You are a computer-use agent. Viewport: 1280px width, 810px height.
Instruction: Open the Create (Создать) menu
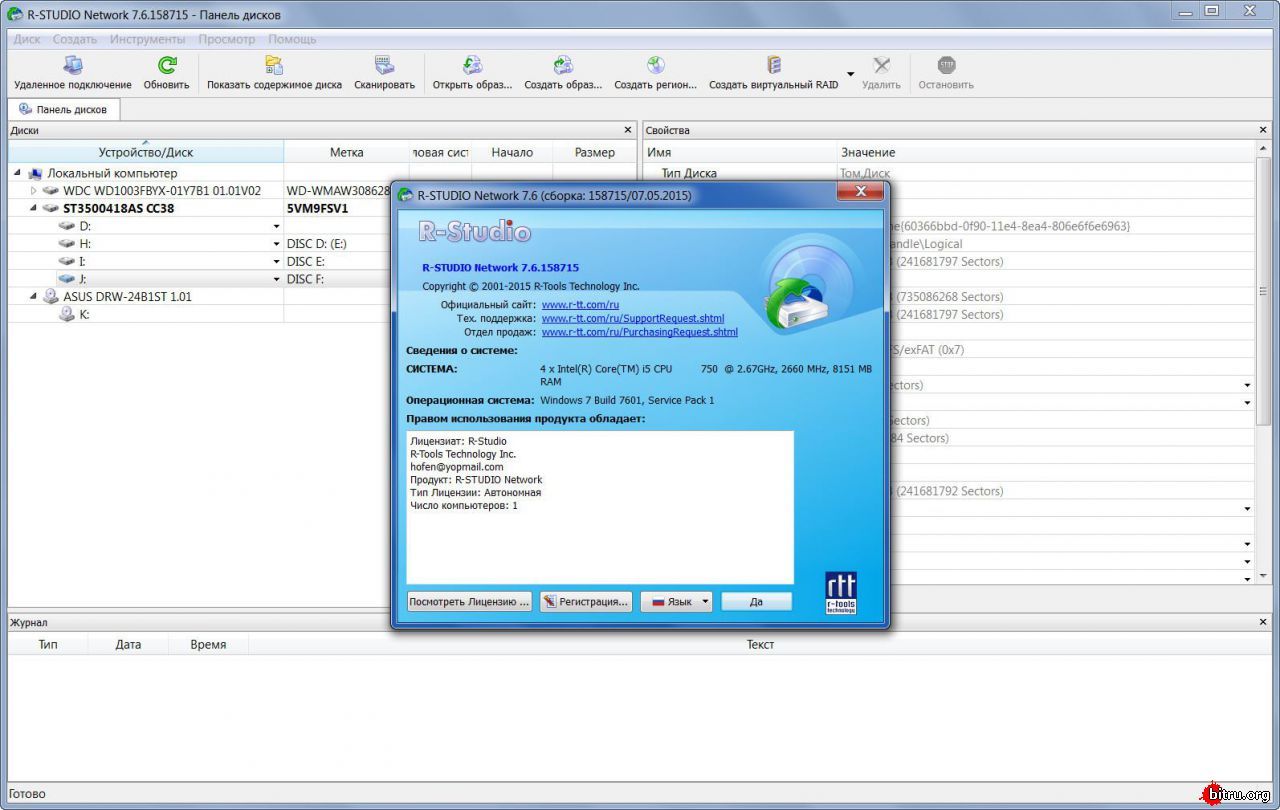(x=75, y=39)
